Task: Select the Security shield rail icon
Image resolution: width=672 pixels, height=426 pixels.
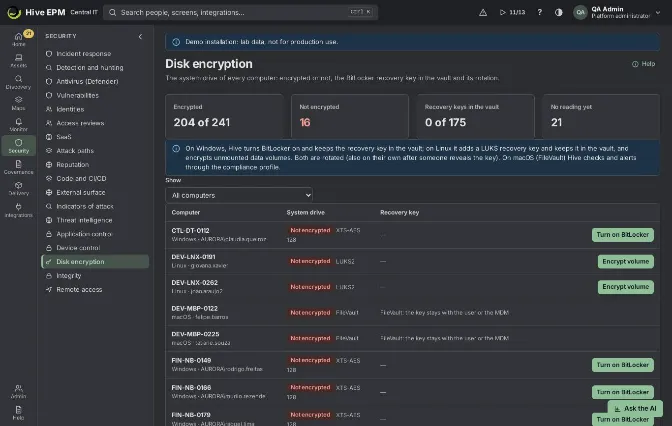Action: [18, 146]
